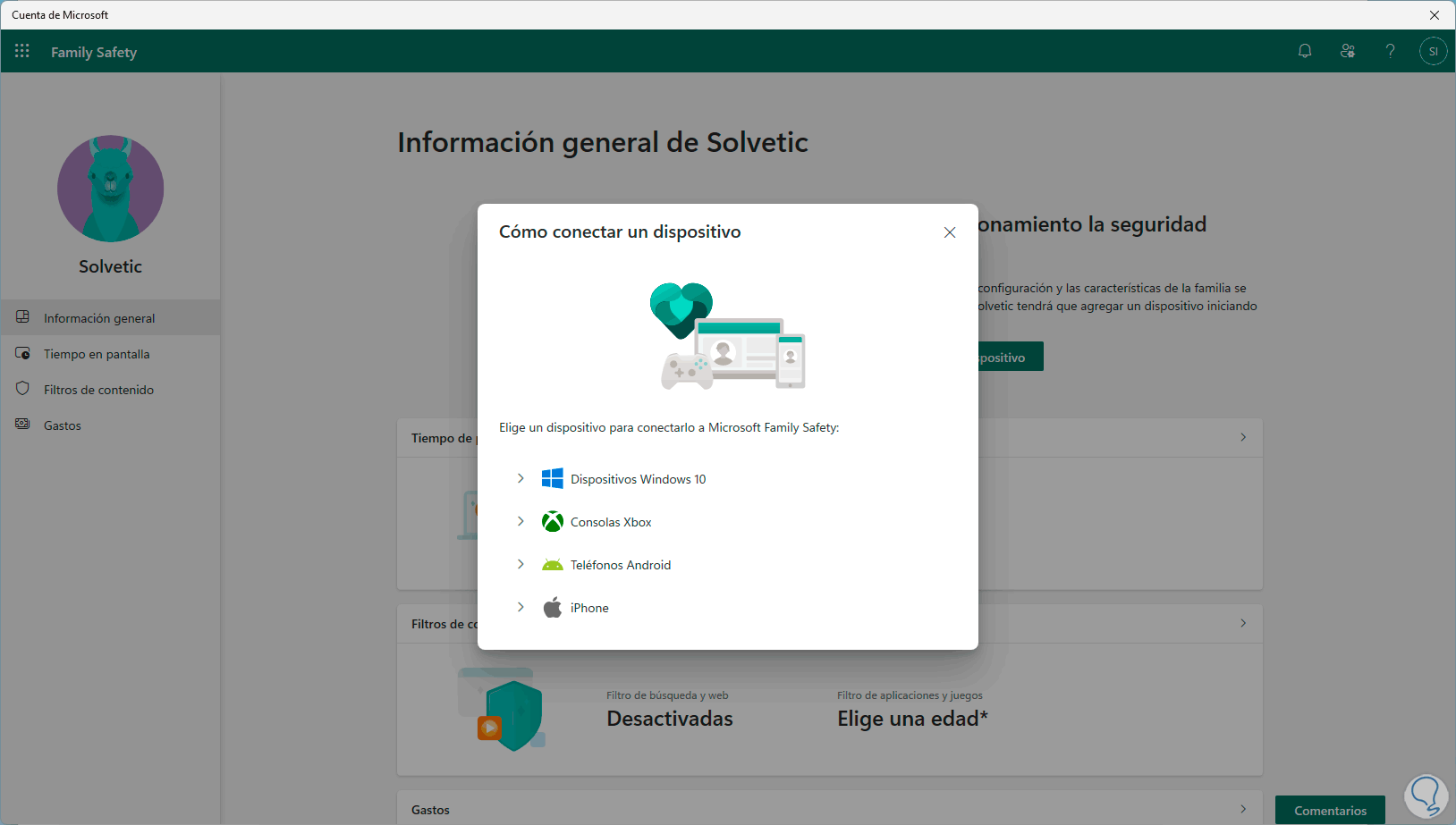This screenshot has height=825, width=1456.
Task: Expand Dispositivos Windows 10 chevron
Action: tap(521, 478)
